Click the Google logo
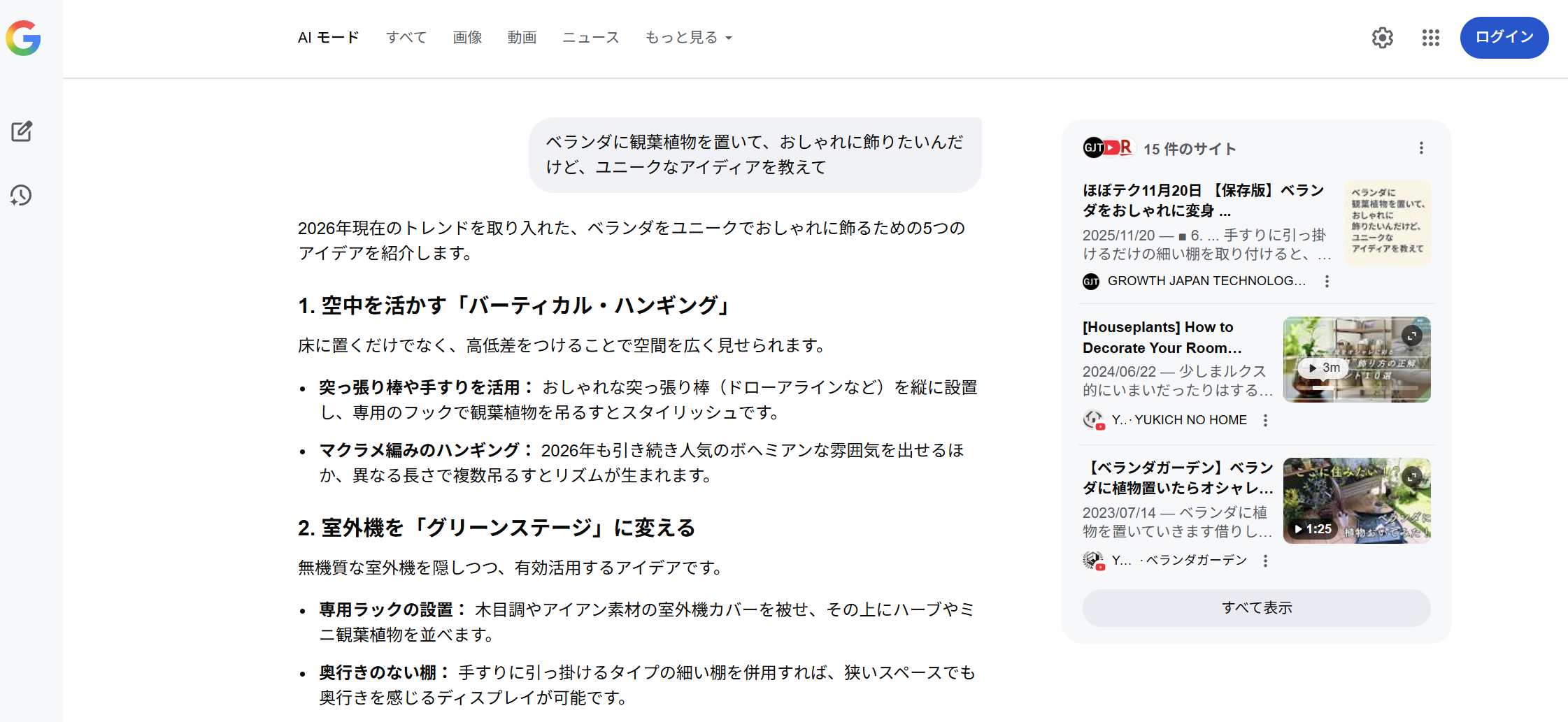This screenshot has height=722, width=1568. pyautogui.click(x=23, y=38)
